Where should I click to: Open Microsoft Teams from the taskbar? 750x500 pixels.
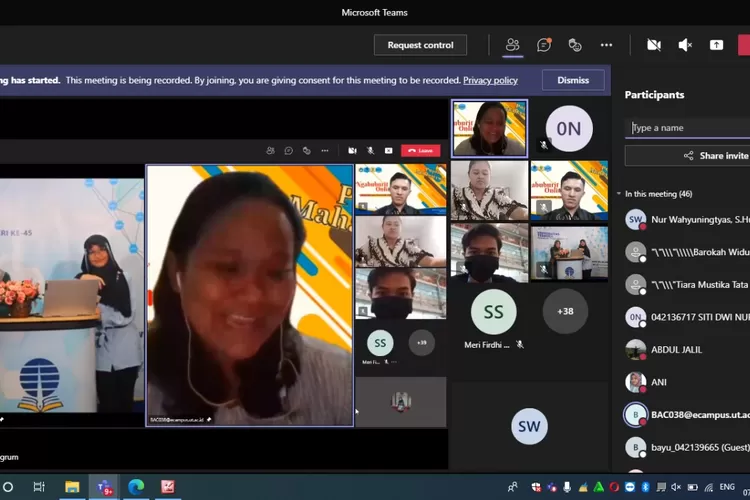point(104,487)
